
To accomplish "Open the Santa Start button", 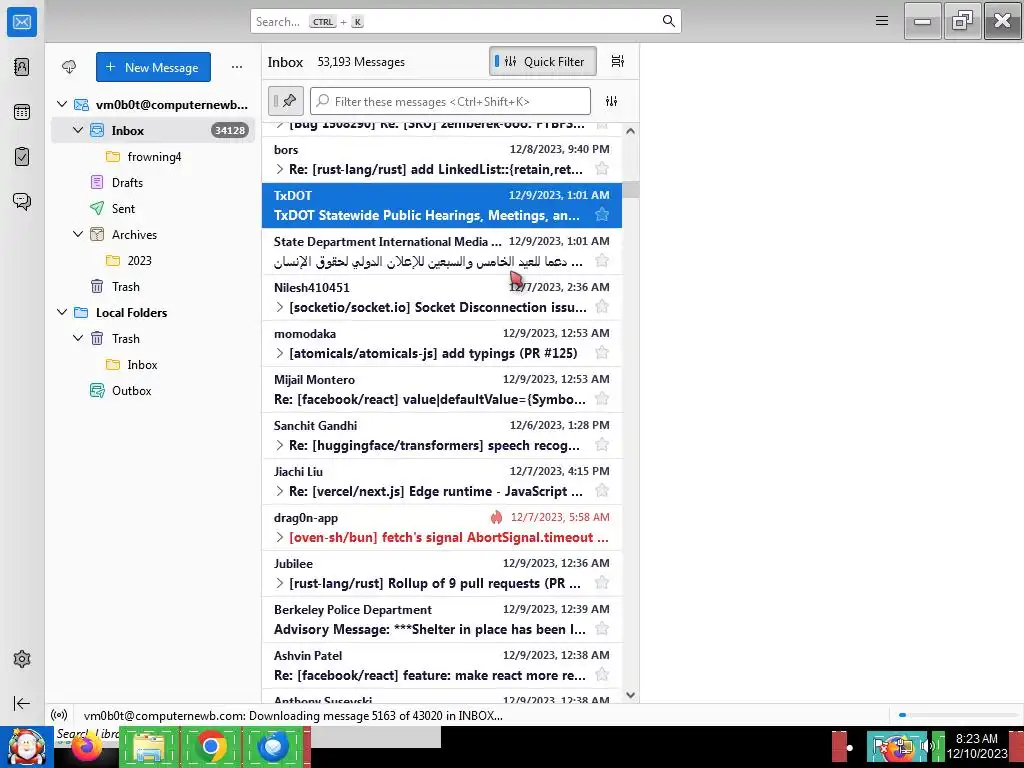I will 27,747.
